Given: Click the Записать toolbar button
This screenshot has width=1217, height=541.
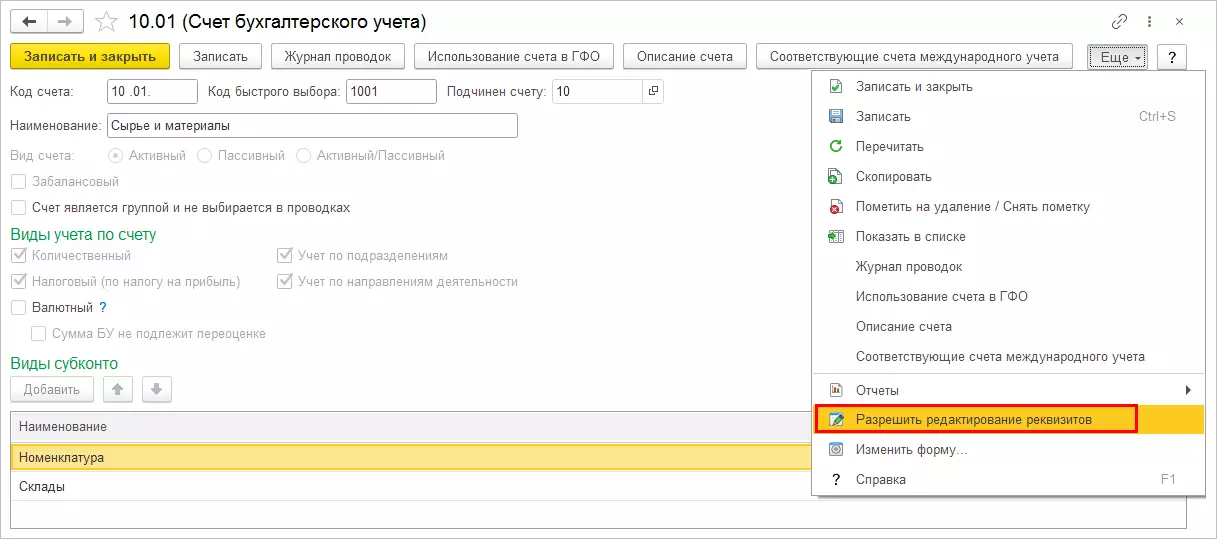Looking at the screenshot, I should (x=220, y=57).
